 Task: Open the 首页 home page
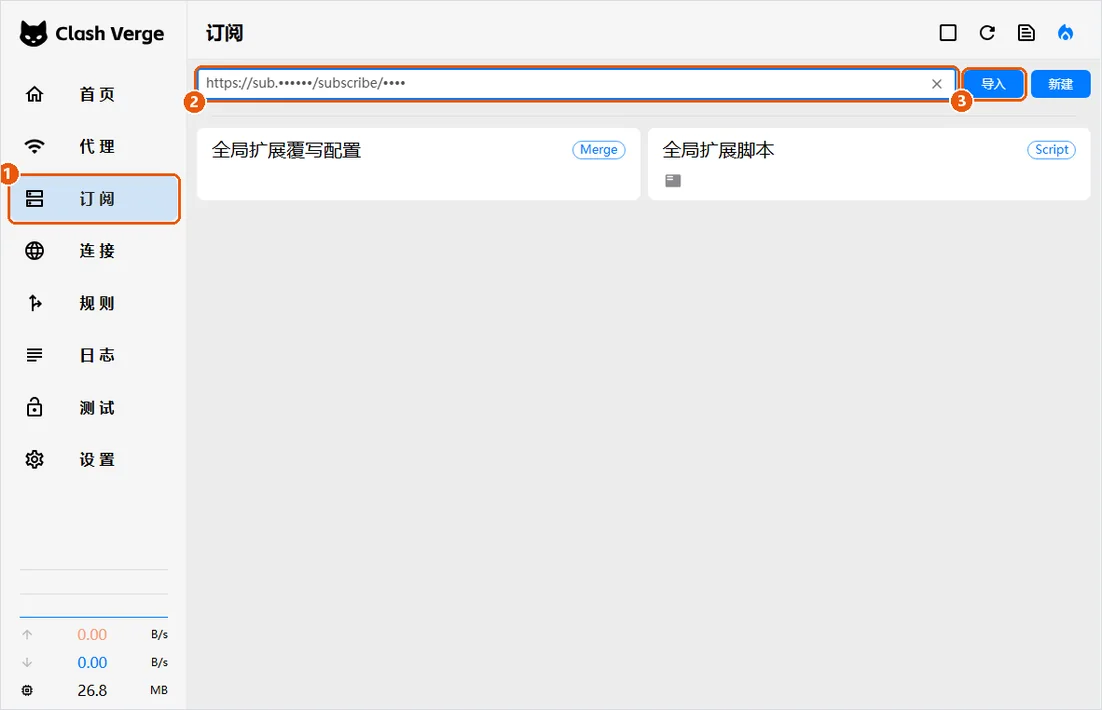tap(95, 94)
